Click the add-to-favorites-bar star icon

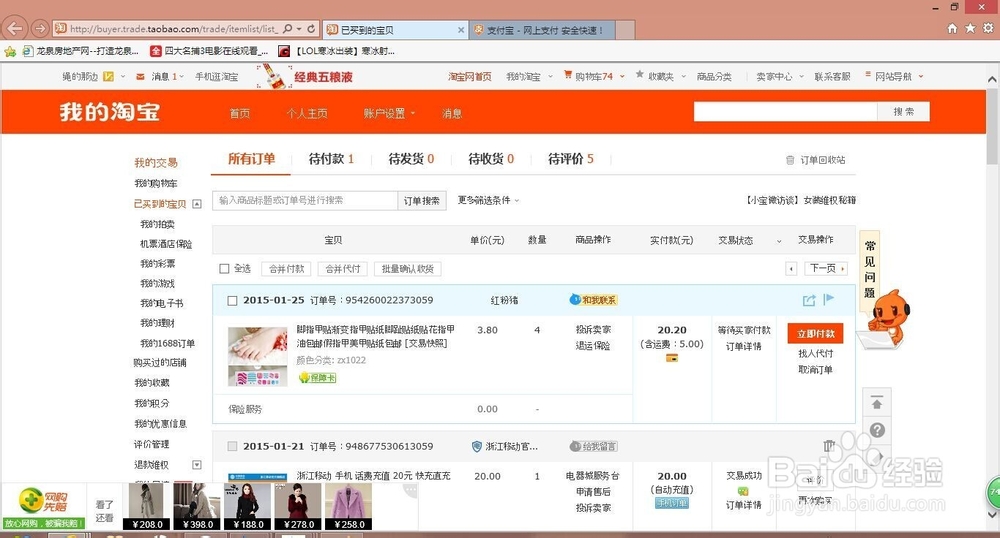(10, 52)
